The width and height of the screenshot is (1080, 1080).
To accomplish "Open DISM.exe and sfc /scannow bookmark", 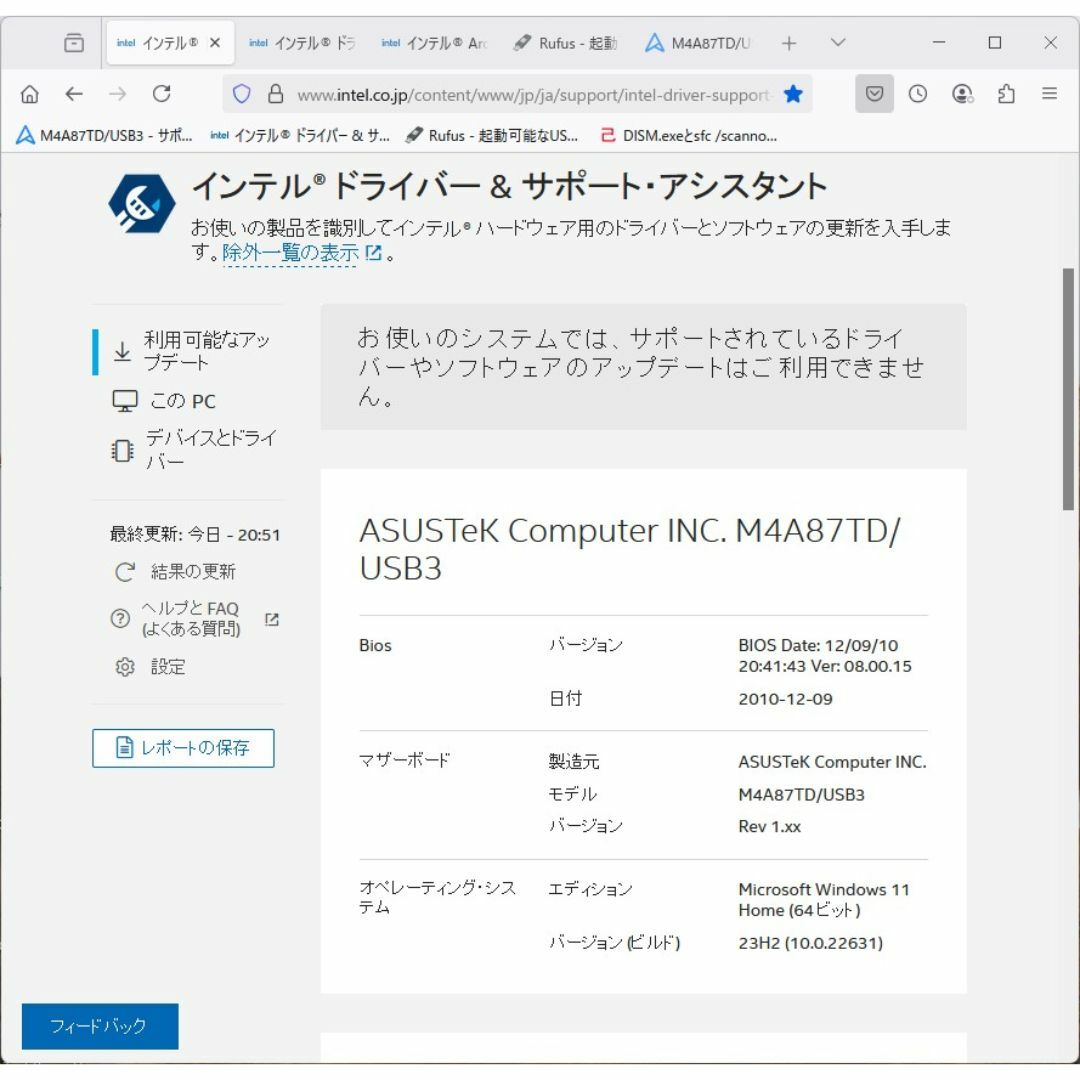I will (689, 136).
